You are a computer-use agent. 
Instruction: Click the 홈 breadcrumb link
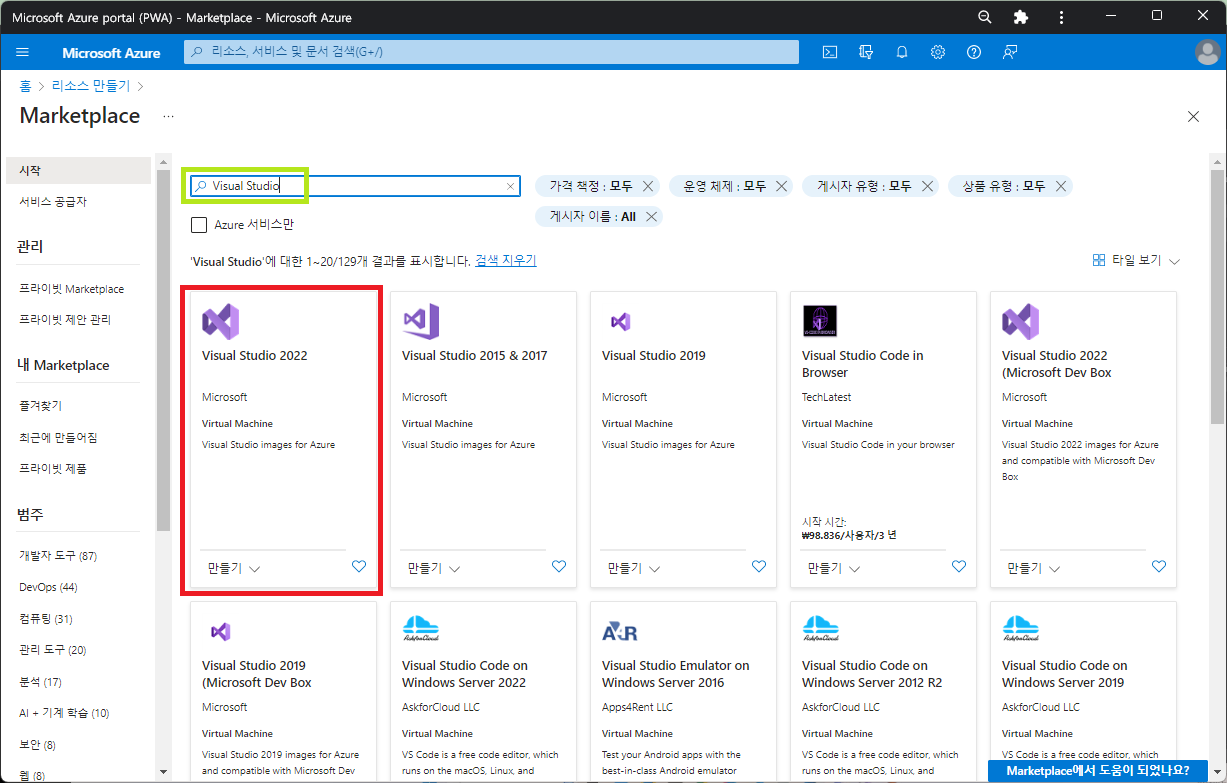tap(25, 87)
